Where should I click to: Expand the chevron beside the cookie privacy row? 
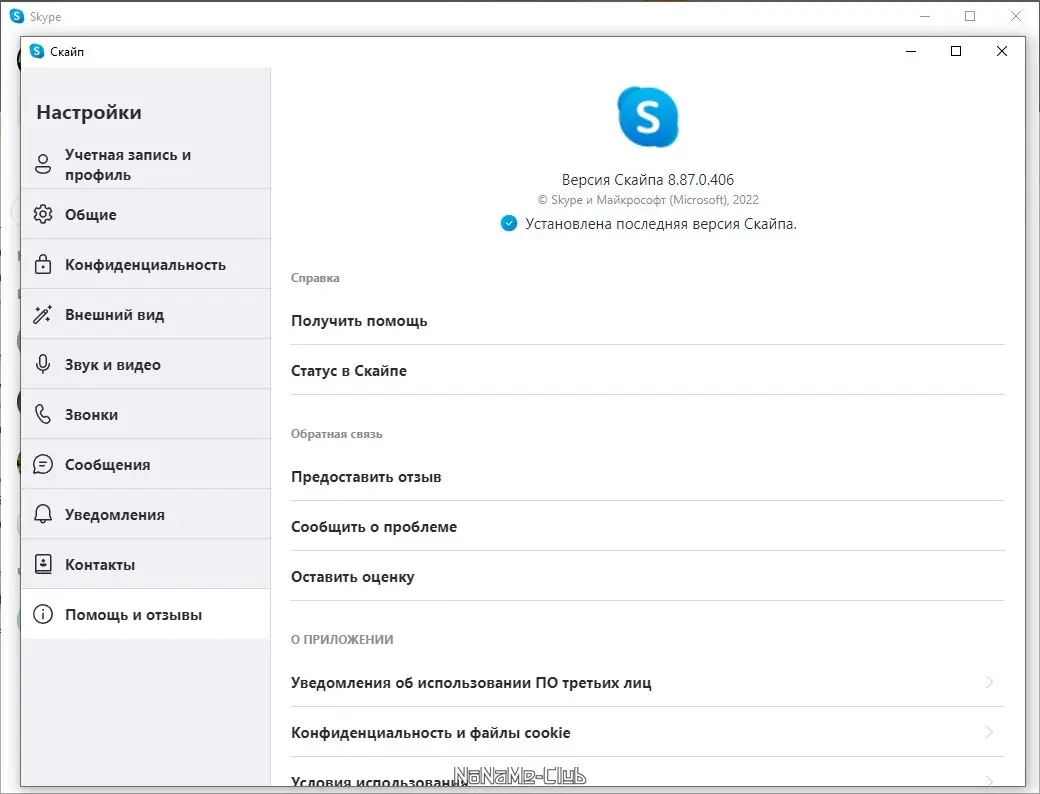(989, 732)
